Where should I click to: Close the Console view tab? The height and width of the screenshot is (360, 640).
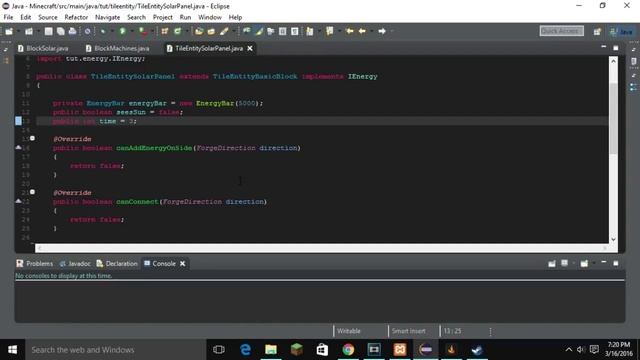coord(182,264)
